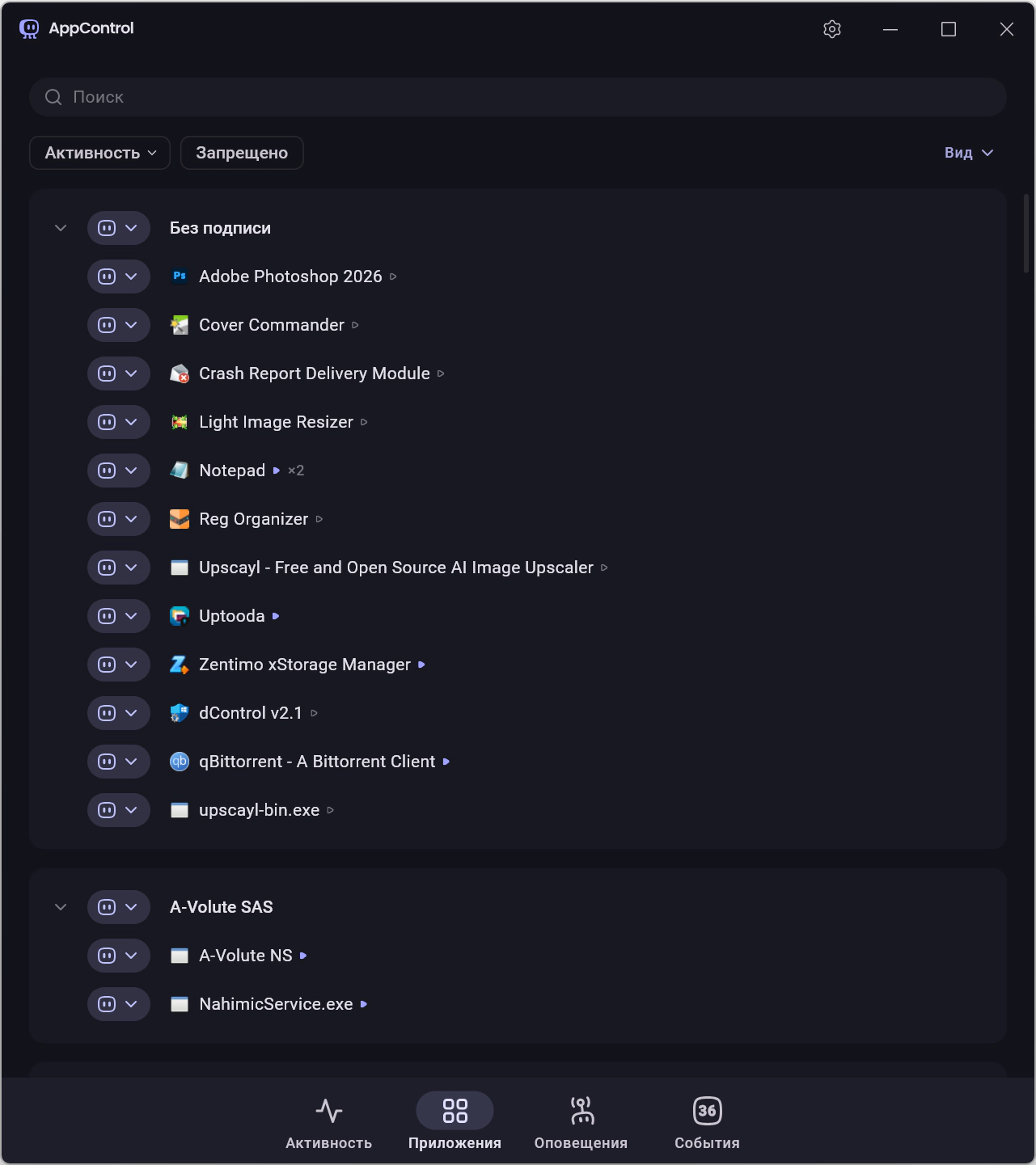Viewport: 1036px width, 1165px height.
Task: Collapse the Без подписи group
Action: (x=61, y=228)
